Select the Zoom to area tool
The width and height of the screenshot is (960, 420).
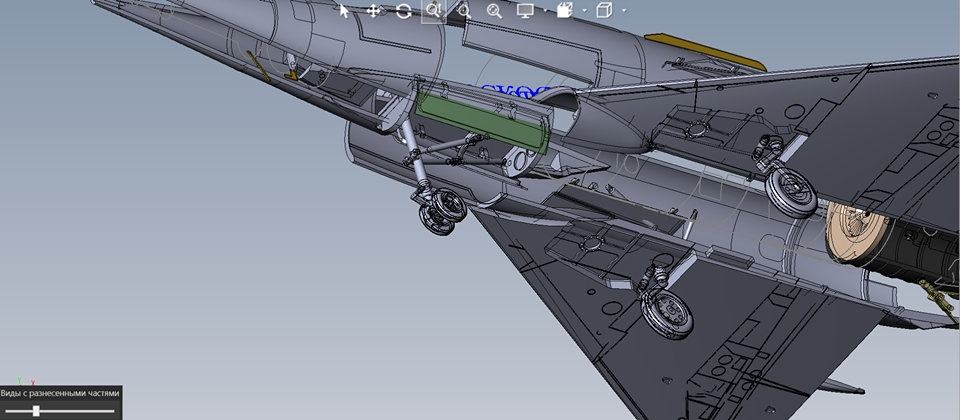point(463,11)
